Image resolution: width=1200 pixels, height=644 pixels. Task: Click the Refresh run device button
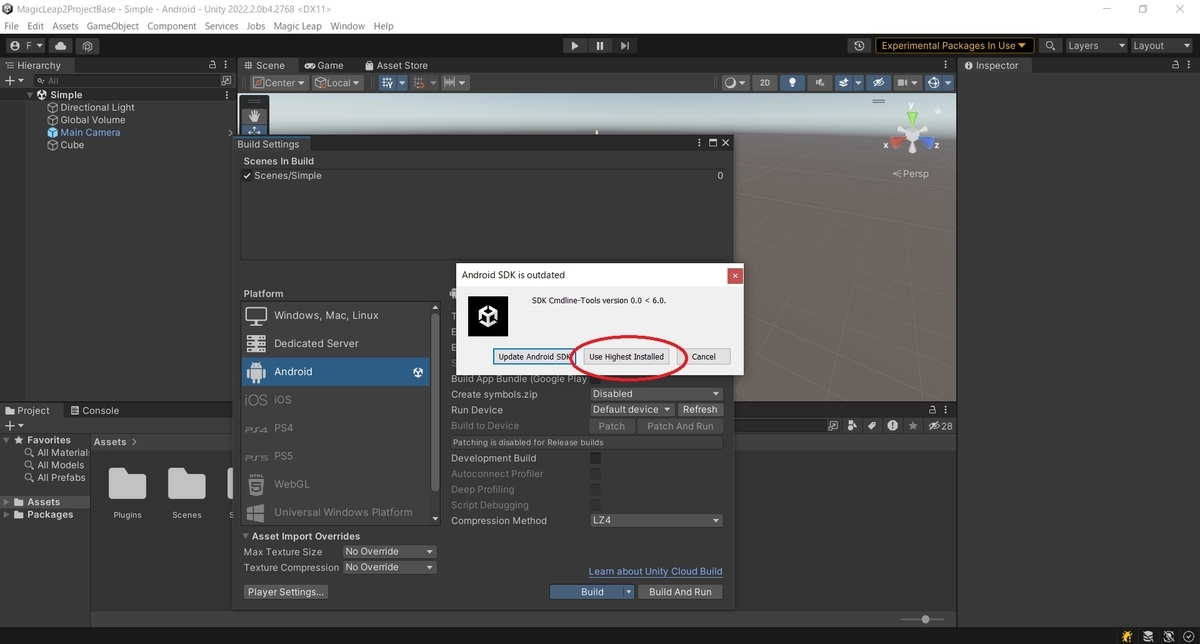pos(699,409)
